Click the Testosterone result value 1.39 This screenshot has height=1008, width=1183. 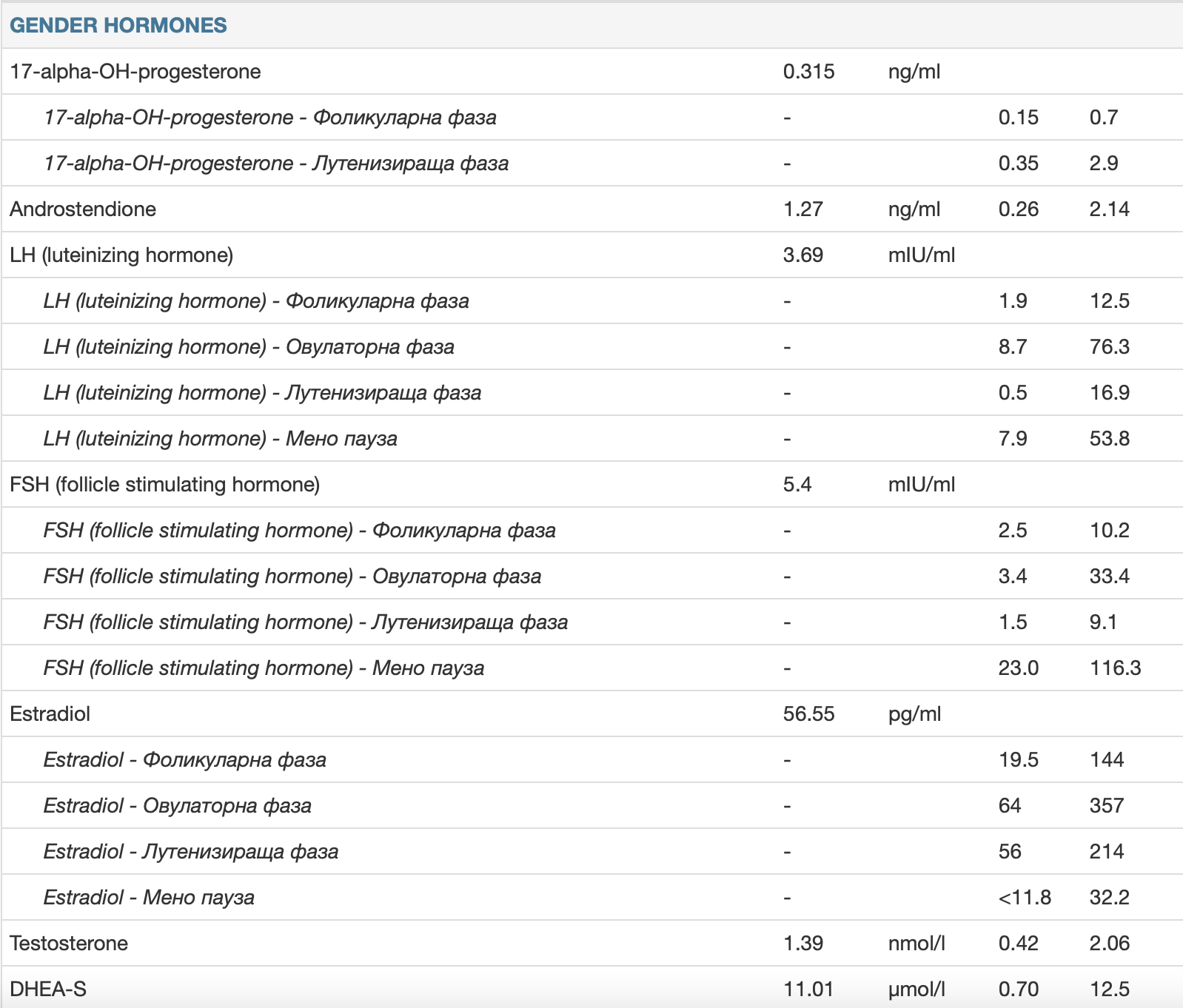point(802,944)
